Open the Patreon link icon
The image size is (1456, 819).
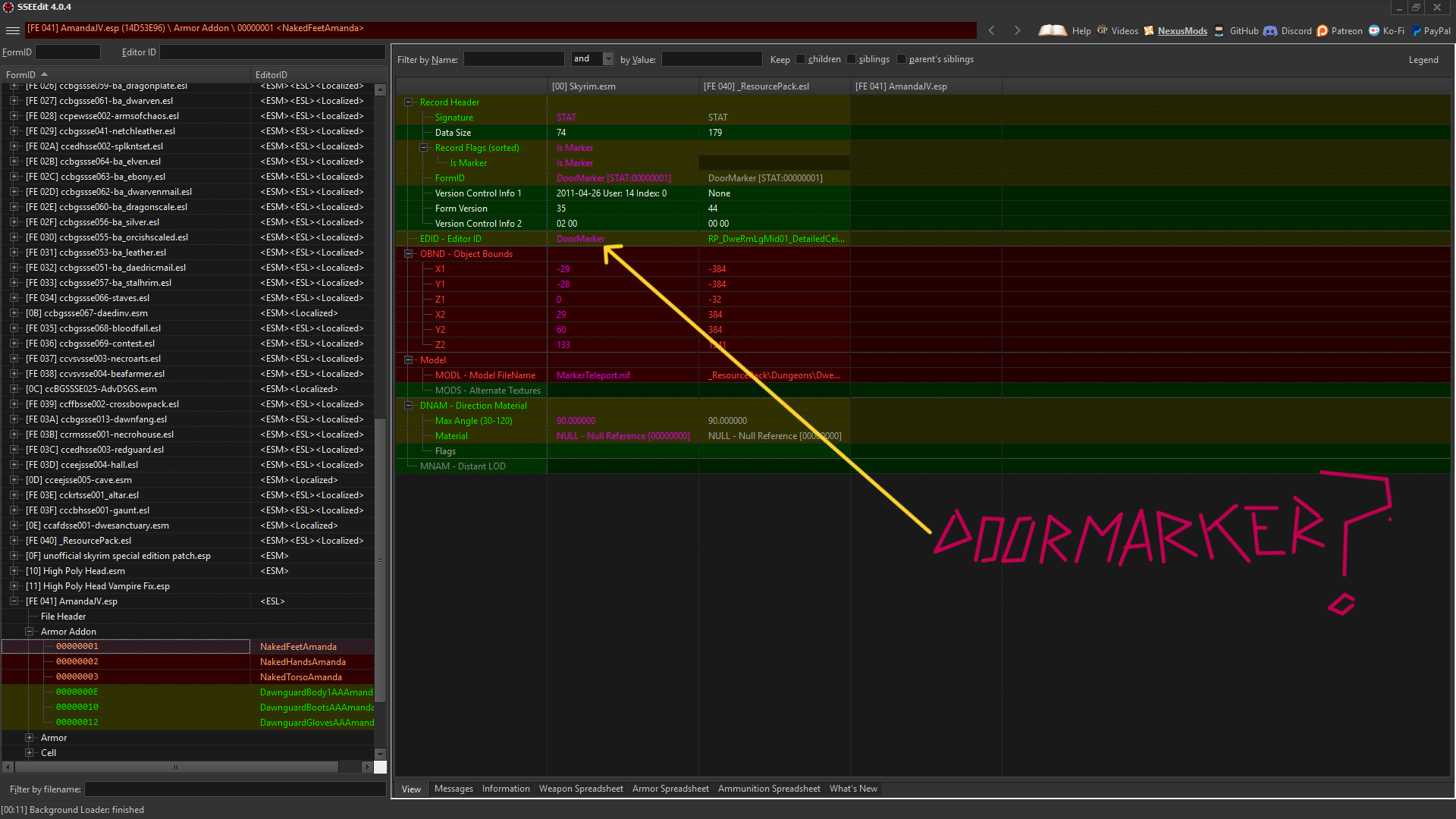click(1323, 31)
